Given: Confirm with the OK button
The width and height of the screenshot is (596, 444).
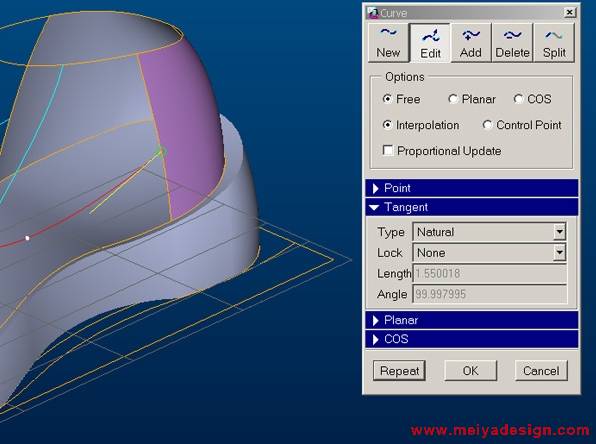Looking at the screenshot, I should 471,371.
